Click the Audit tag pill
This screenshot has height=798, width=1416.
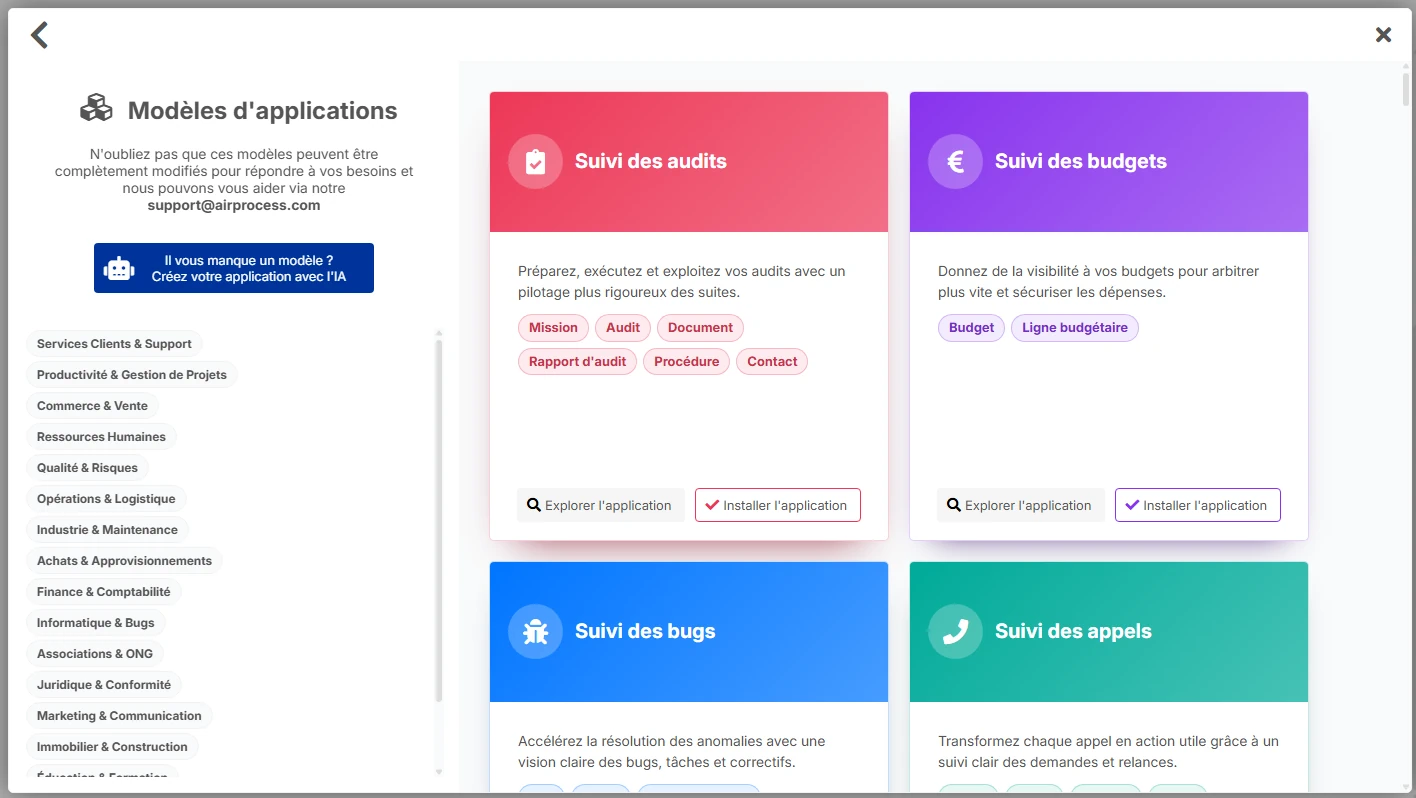click(x=623, y=328)
